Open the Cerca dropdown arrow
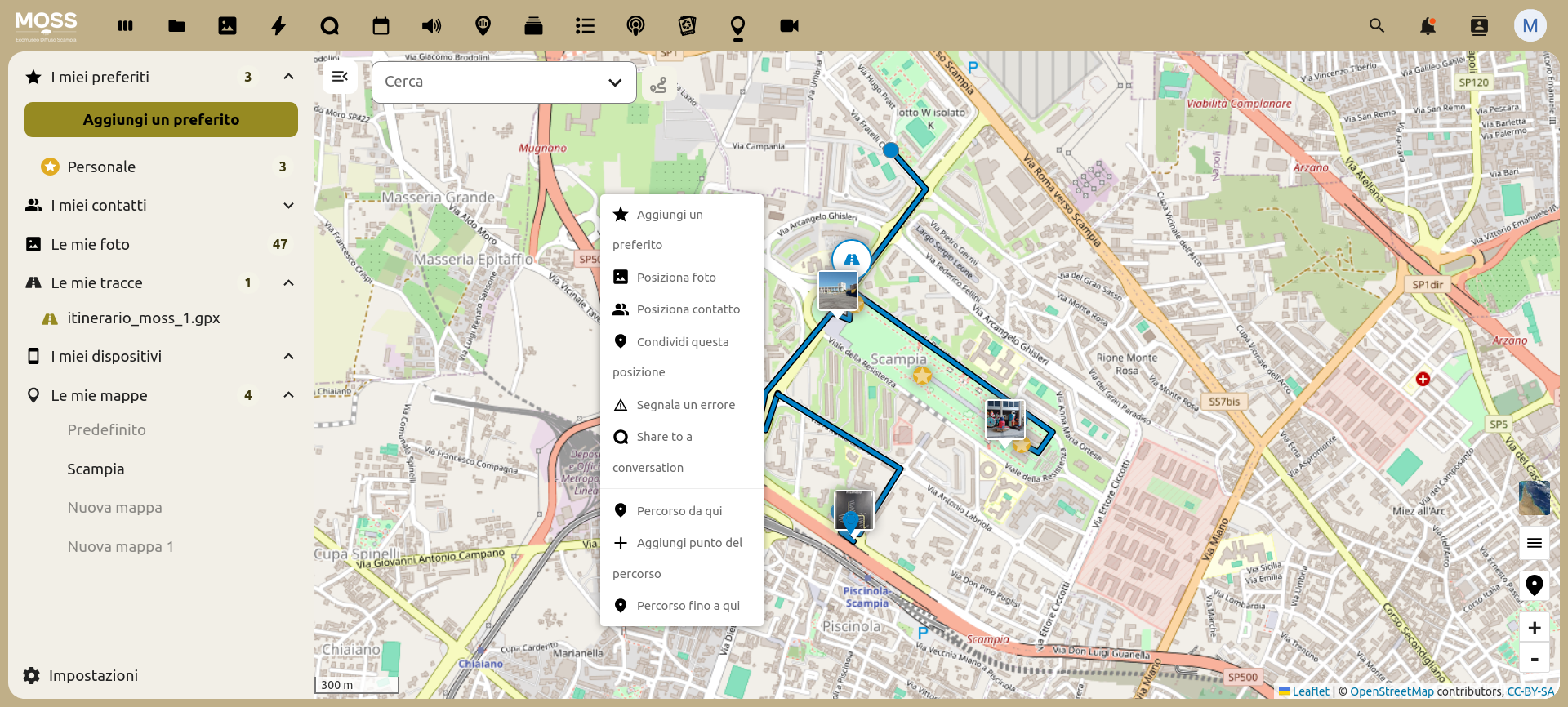This screenshot has height=707, width=1568. 615,82
